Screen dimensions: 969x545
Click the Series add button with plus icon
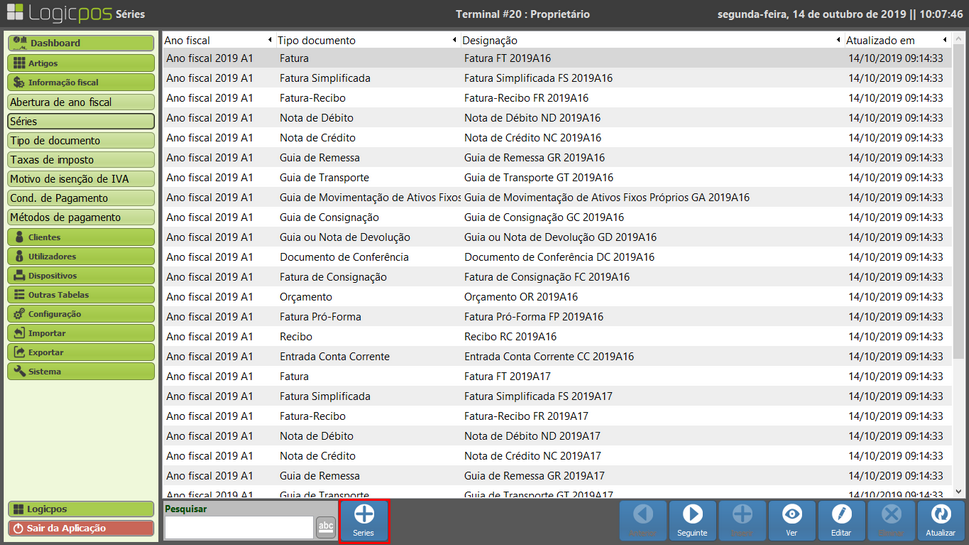click(x=364, y=520)
